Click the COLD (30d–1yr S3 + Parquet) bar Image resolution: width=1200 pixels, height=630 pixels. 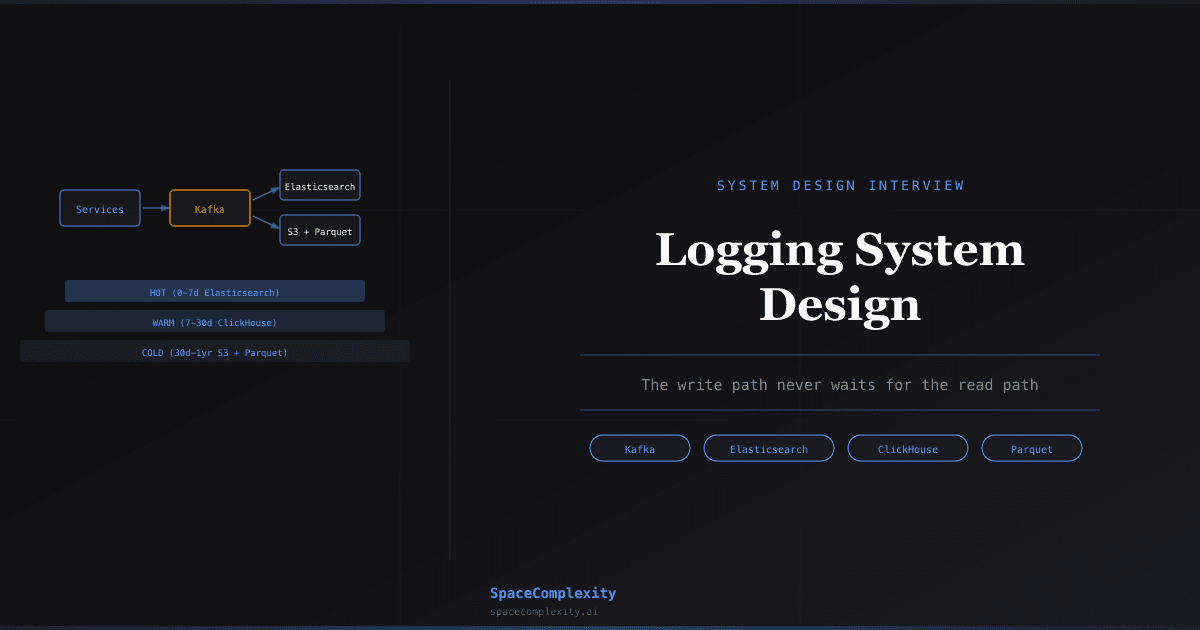215,351
